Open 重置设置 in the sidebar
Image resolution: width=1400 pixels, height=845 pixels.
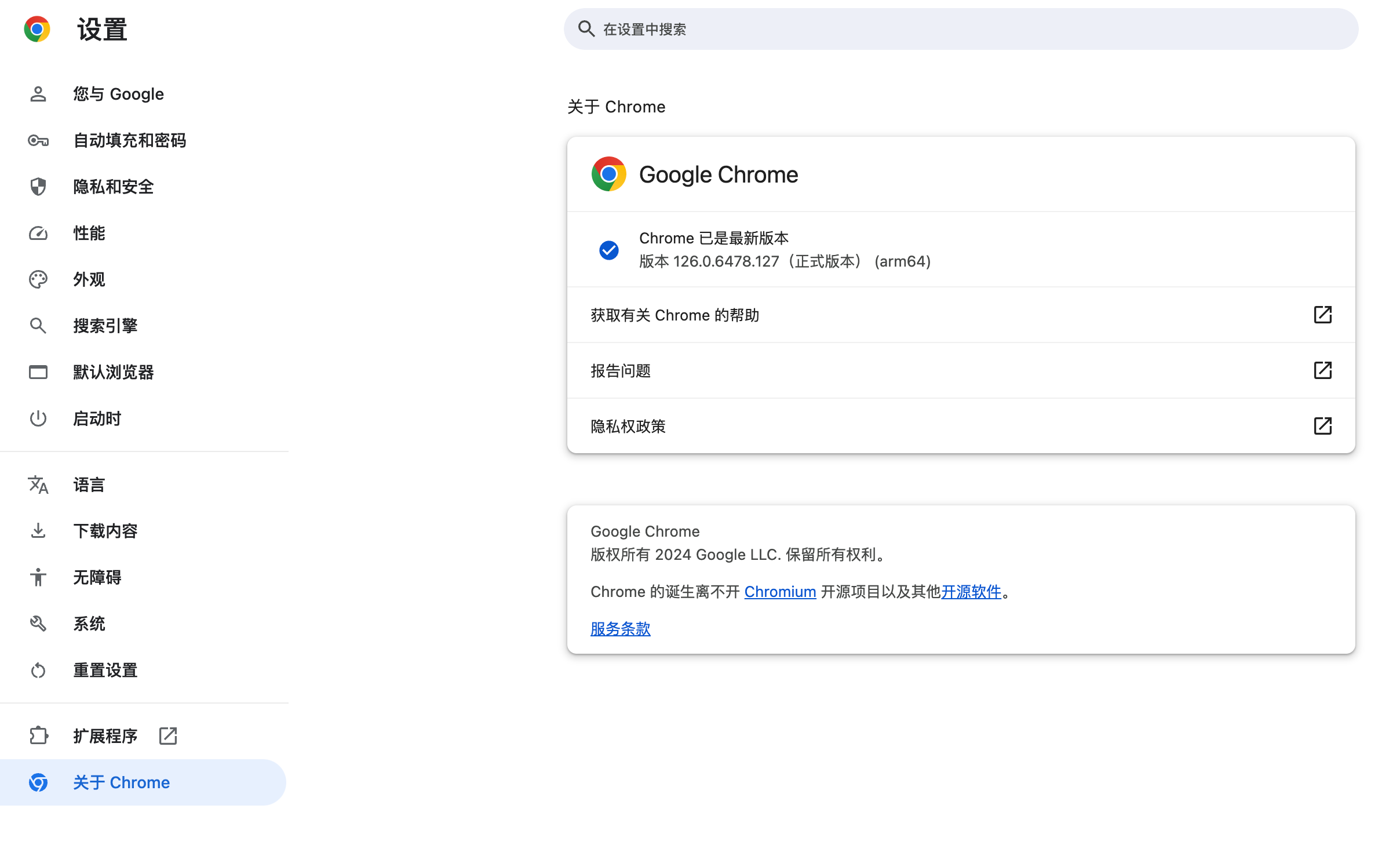click(x=143, y=670)
